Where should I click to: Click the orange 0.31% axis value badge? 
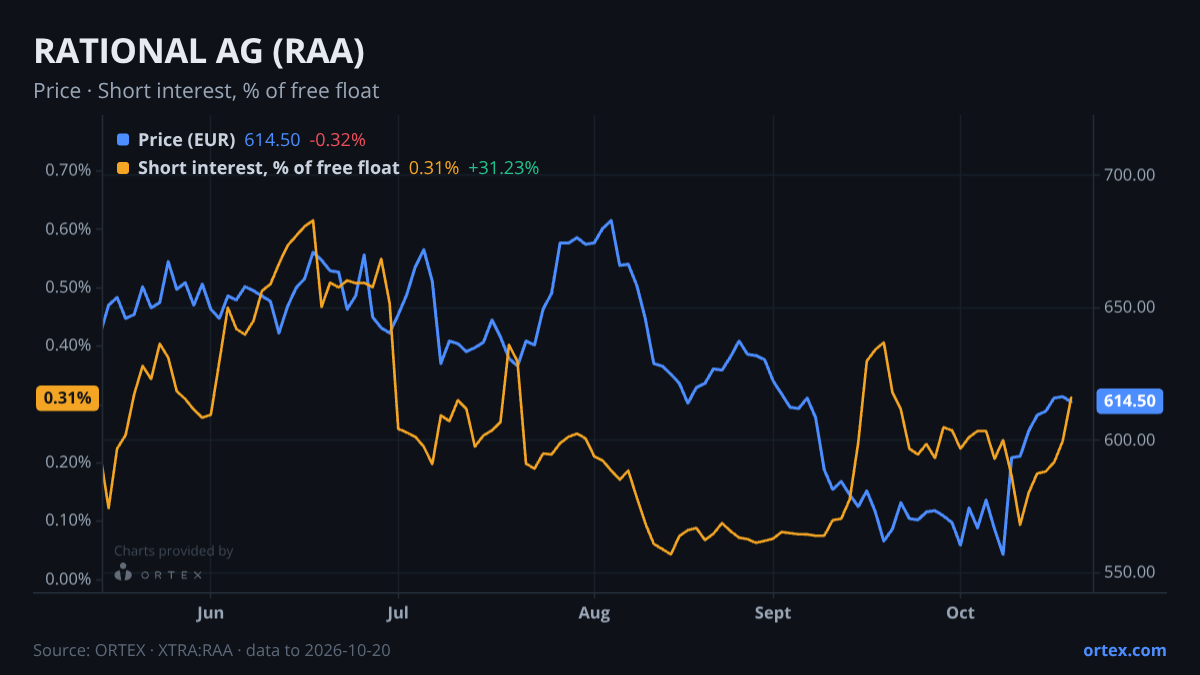coord(68,398)
